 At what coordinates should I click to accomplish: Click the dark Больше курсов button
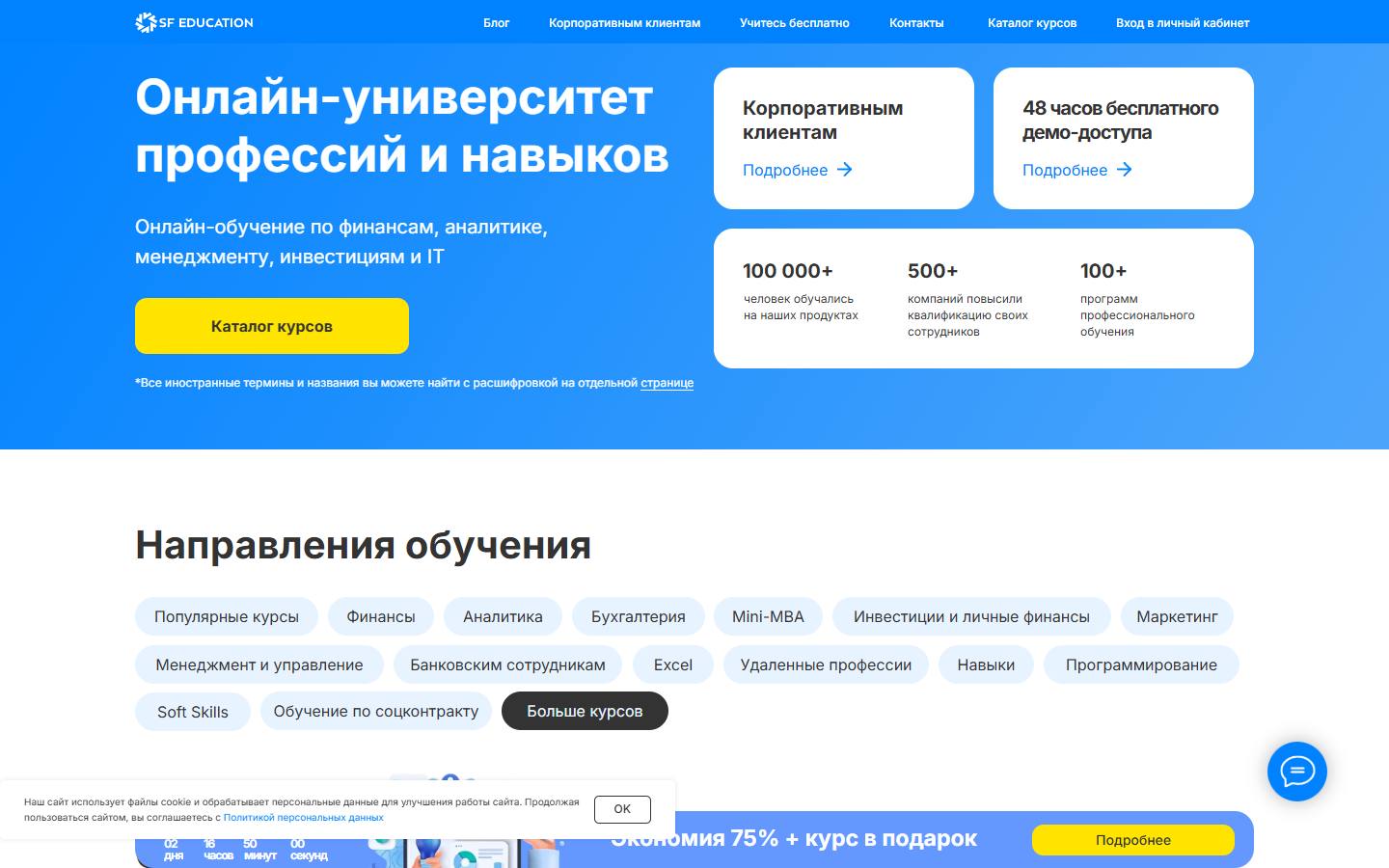(585, 711)
